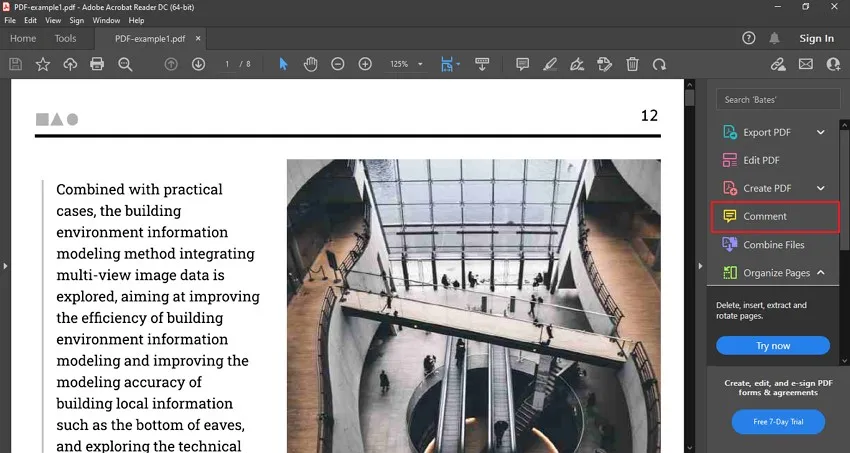Go to next page with down arrow
Screen dimensions: 850x453
coord(198,64)
